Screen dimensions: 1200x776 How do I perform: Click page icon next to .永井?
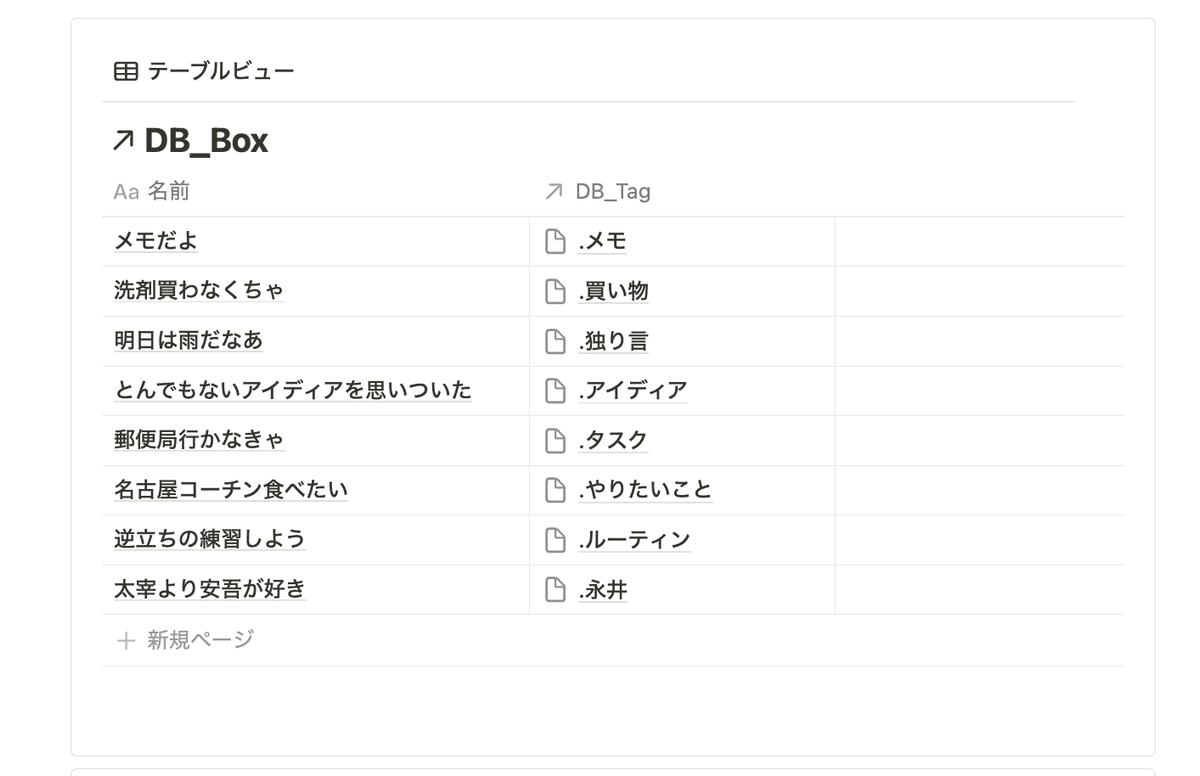coord(555,590)
